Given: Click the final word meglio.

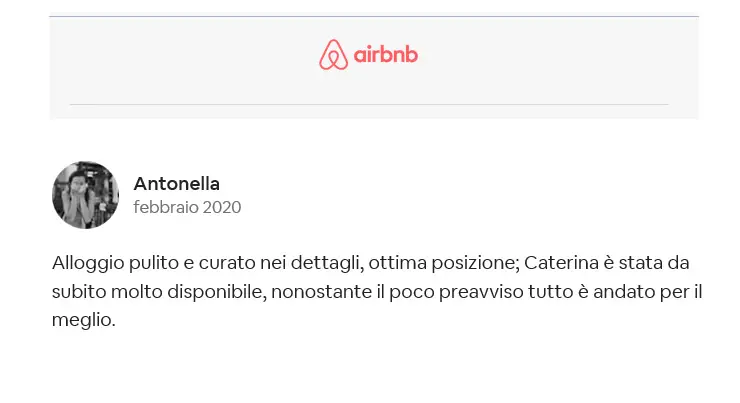Looking at the screenshot, I should tap(84, 320).
